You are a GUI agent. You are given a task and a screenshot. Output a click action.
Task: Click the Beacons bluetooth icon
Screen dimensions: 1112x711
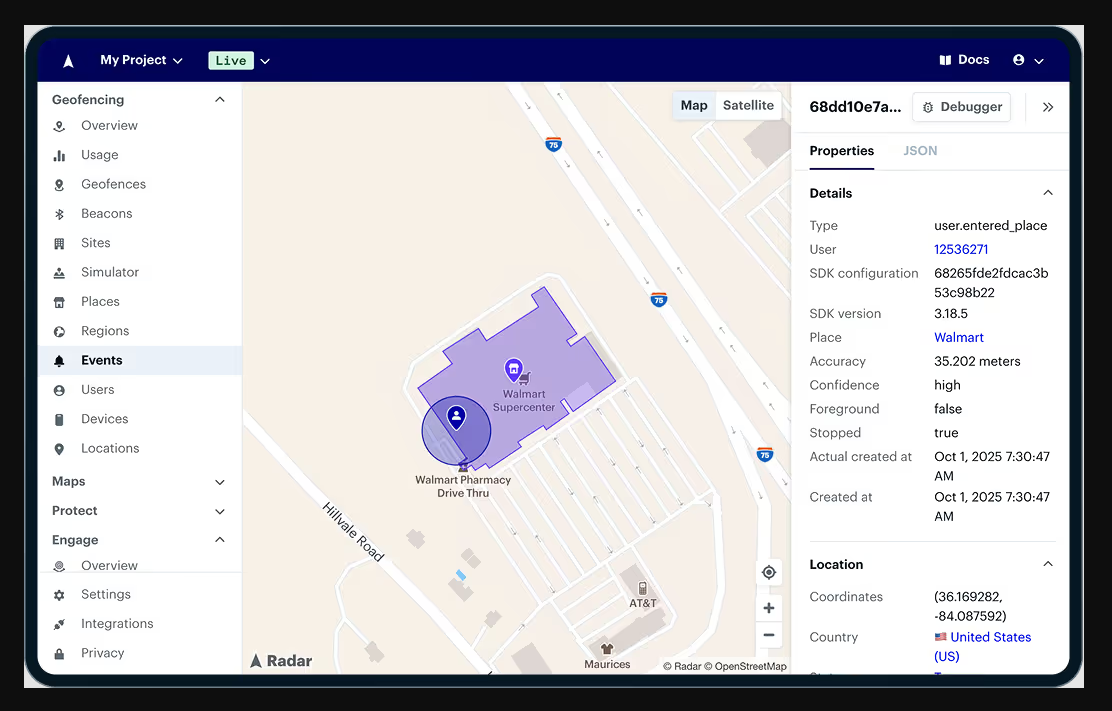[x=60, y=214]
